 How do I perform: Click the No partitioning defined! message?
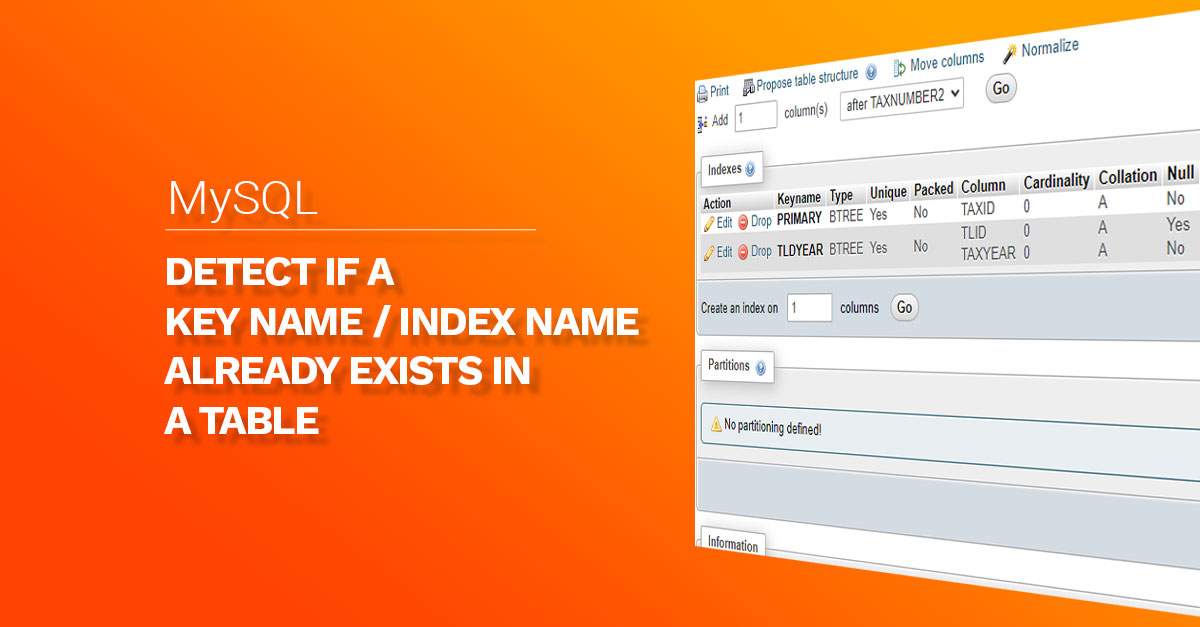(773, 428)
